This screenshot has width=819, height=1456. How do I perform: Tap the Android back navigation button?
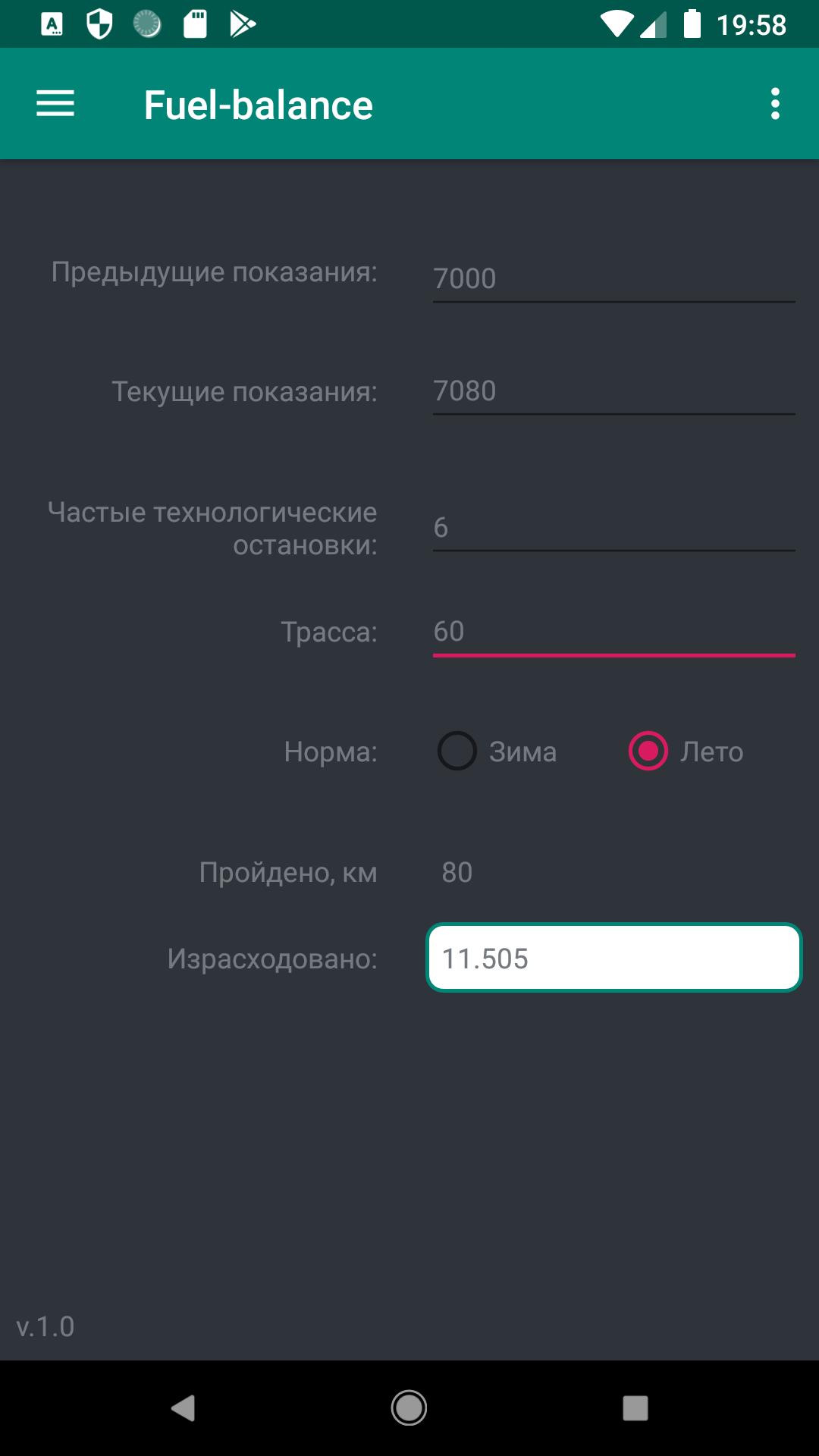(x=184, y=1408)
